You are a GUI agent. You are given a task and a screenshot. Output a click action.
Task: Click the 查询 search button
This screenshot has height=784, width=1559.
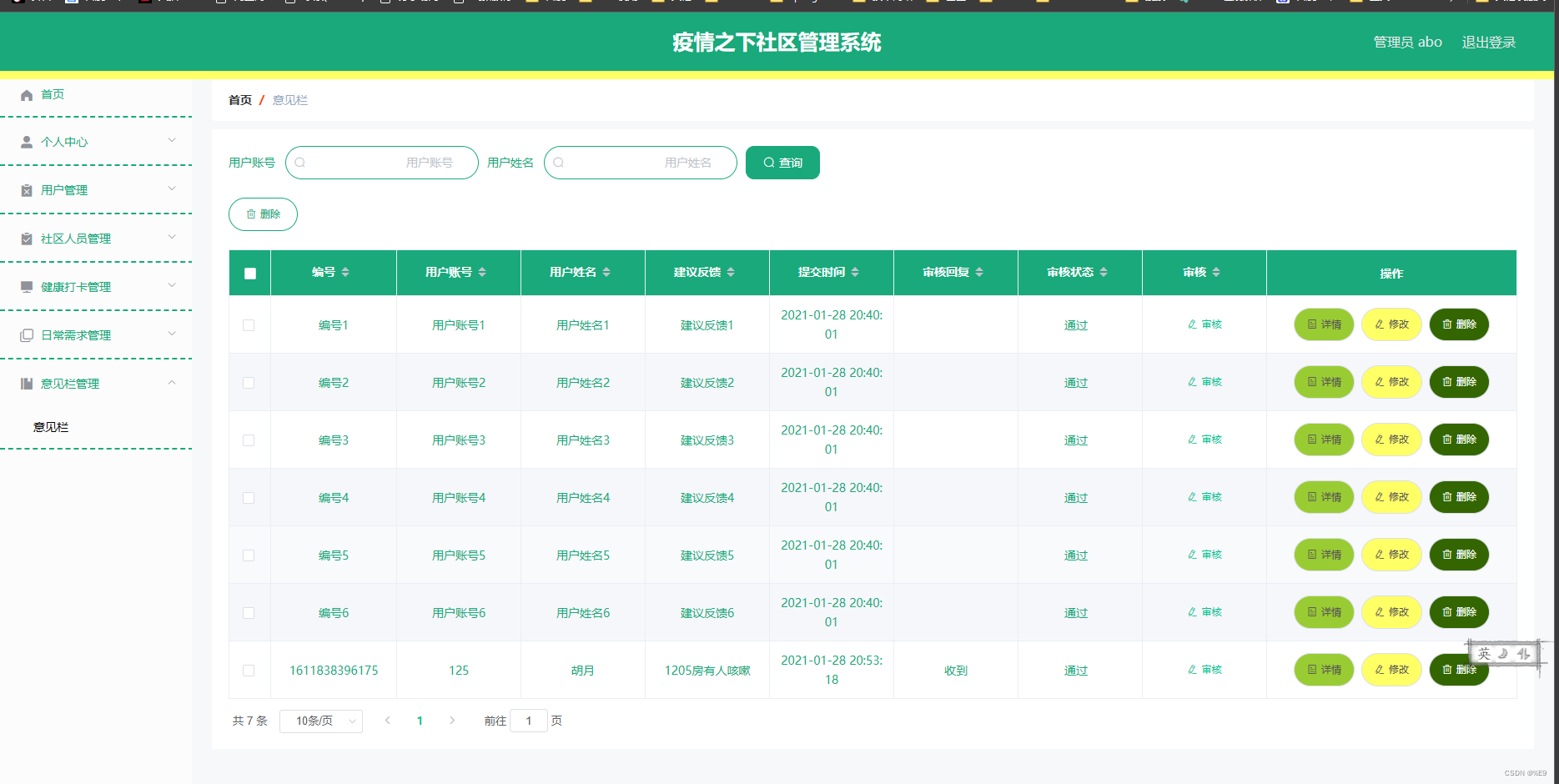point(782,163)
